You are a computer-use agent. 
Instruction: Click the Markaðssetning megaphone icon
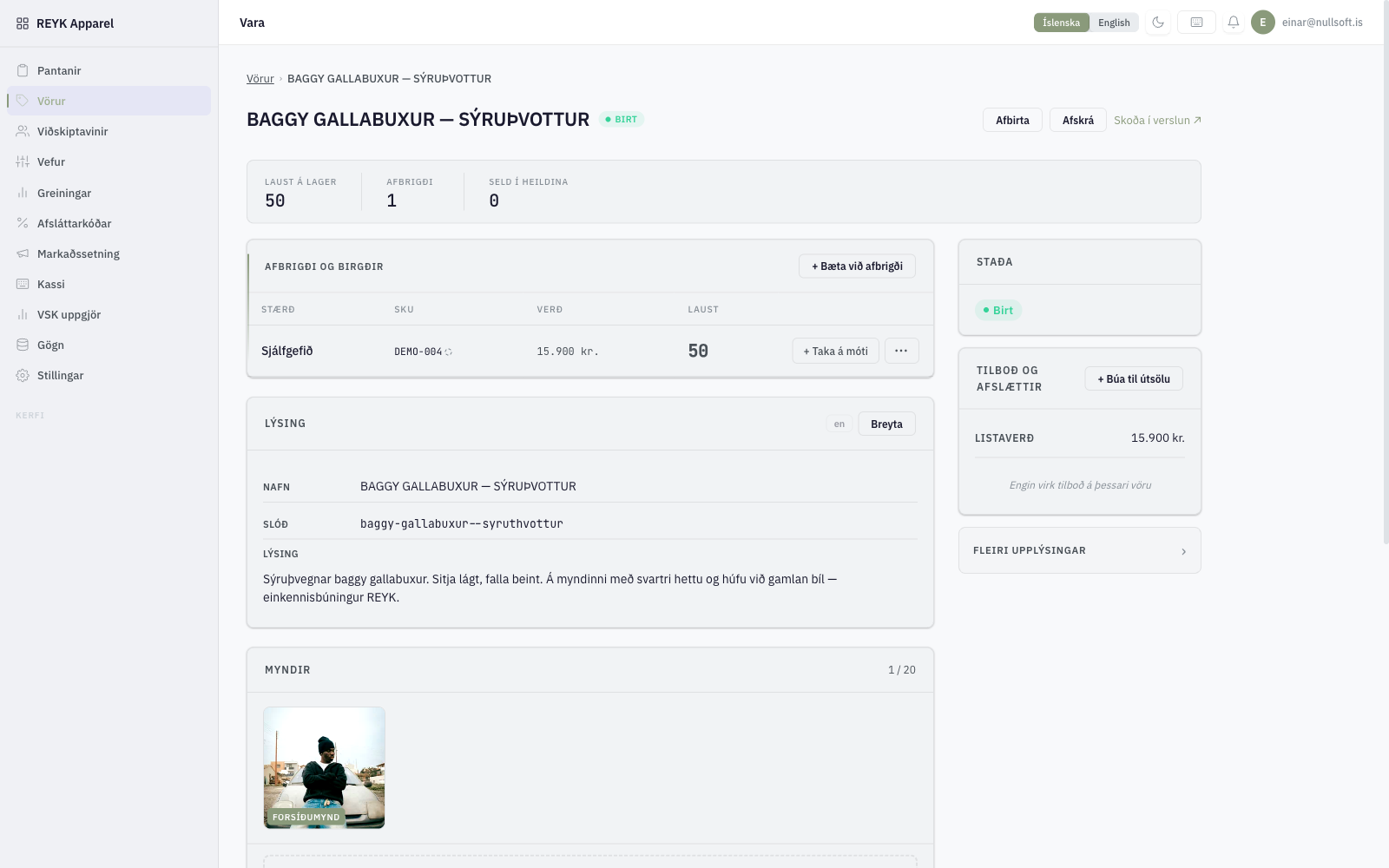[x=23, y=253]
